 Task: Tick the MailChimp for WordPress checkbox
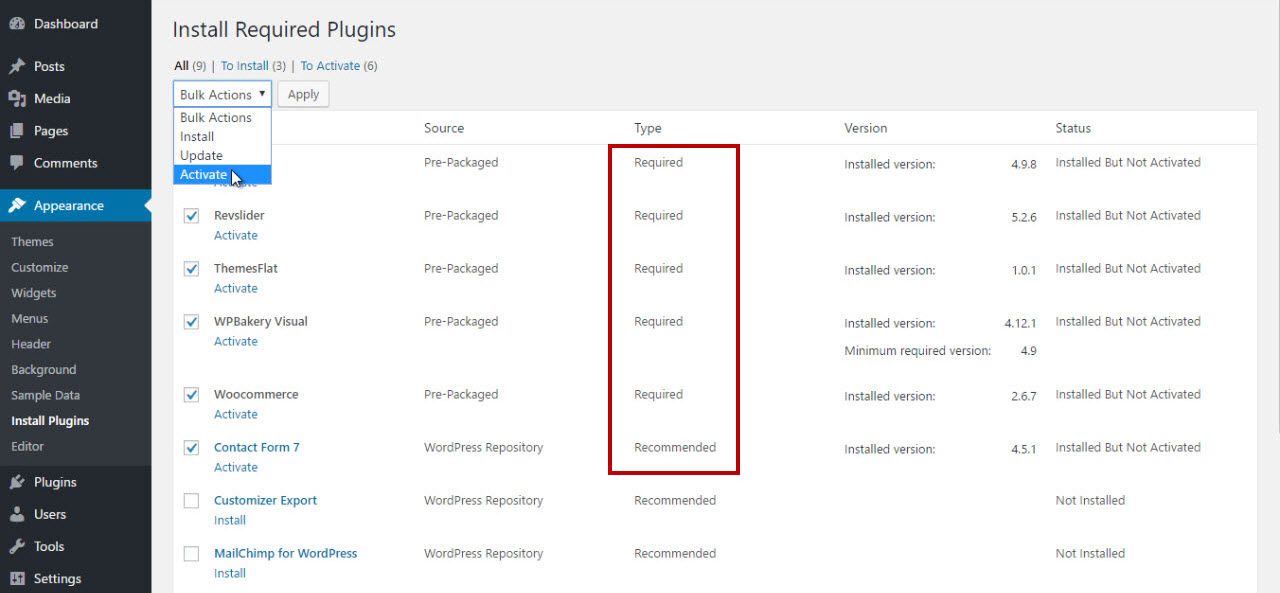coord(191,554)
